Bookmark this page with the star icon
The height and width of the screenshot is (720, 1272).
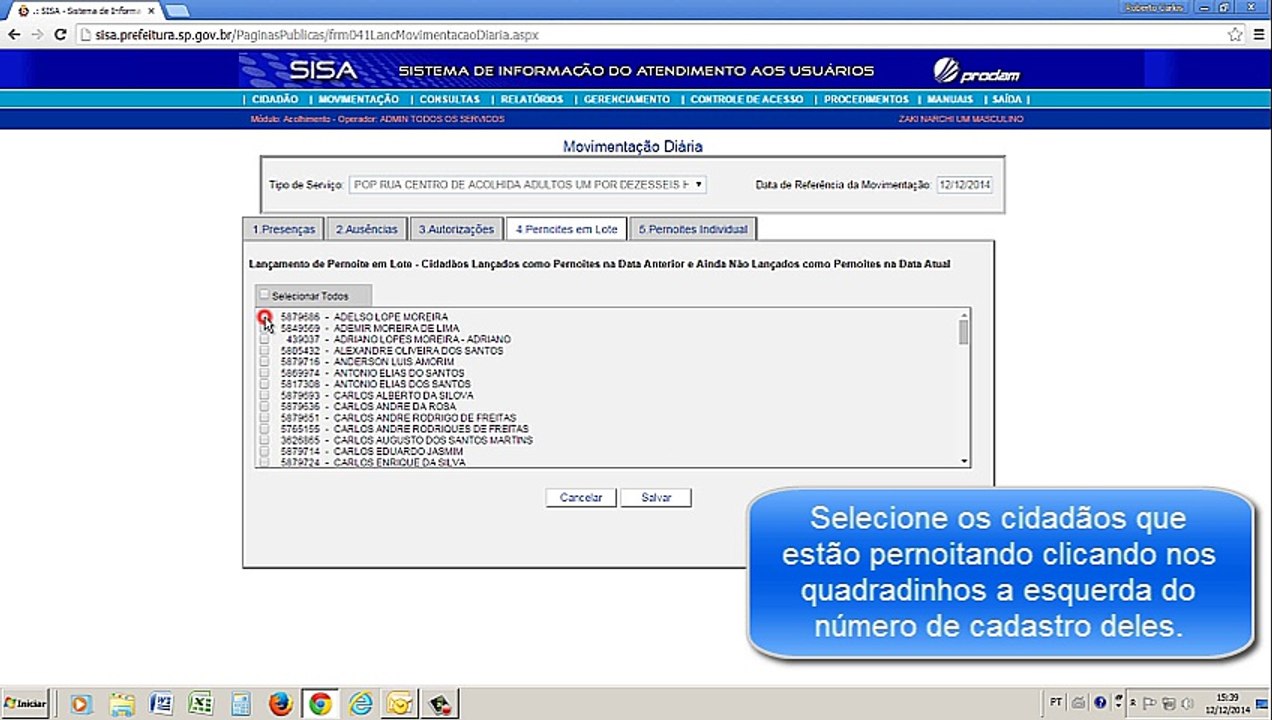[x=1235, y=34]
